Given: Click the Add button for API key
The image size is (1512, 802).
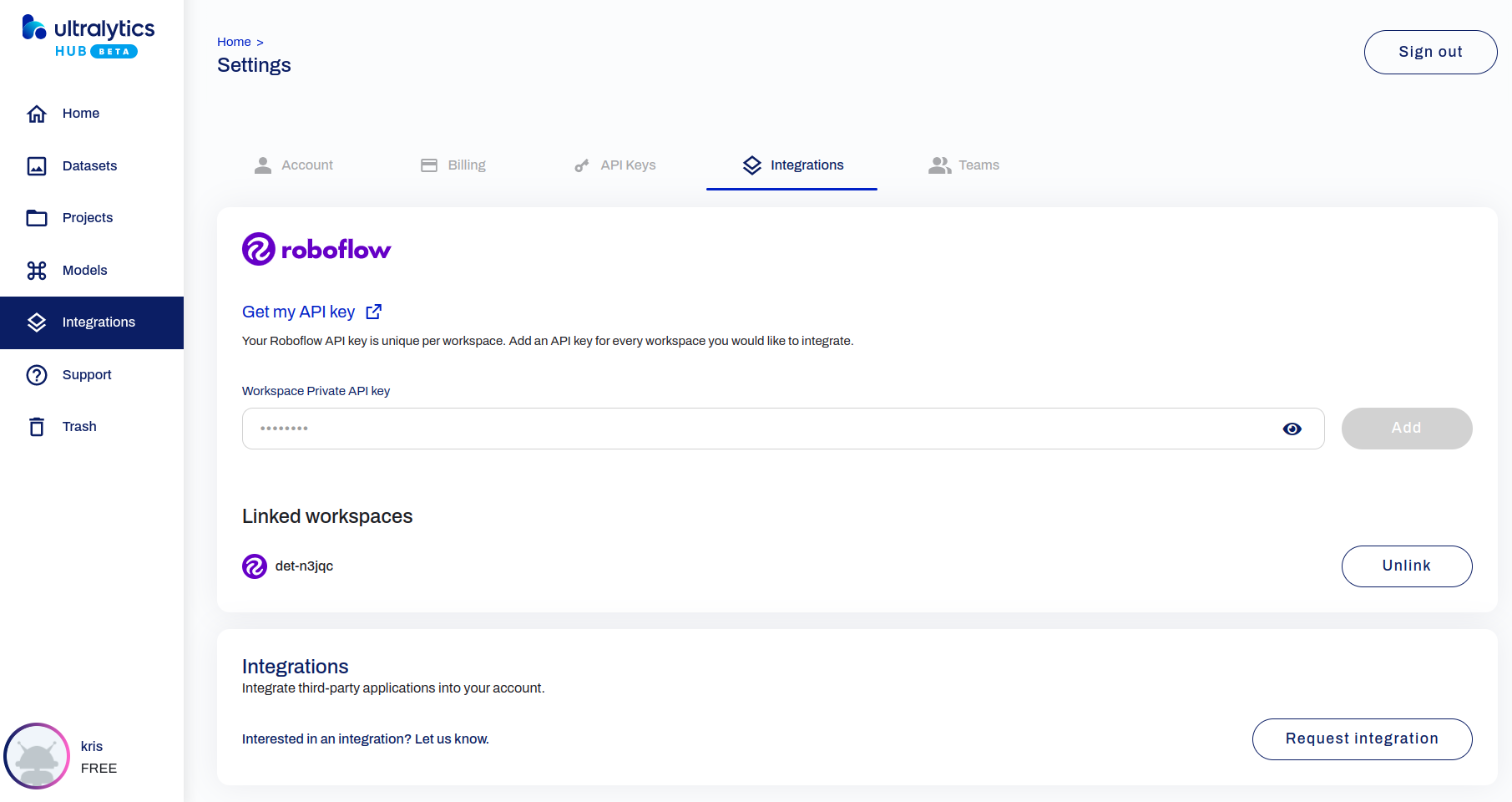Looking at the screenshot, I should (1407, 429).
